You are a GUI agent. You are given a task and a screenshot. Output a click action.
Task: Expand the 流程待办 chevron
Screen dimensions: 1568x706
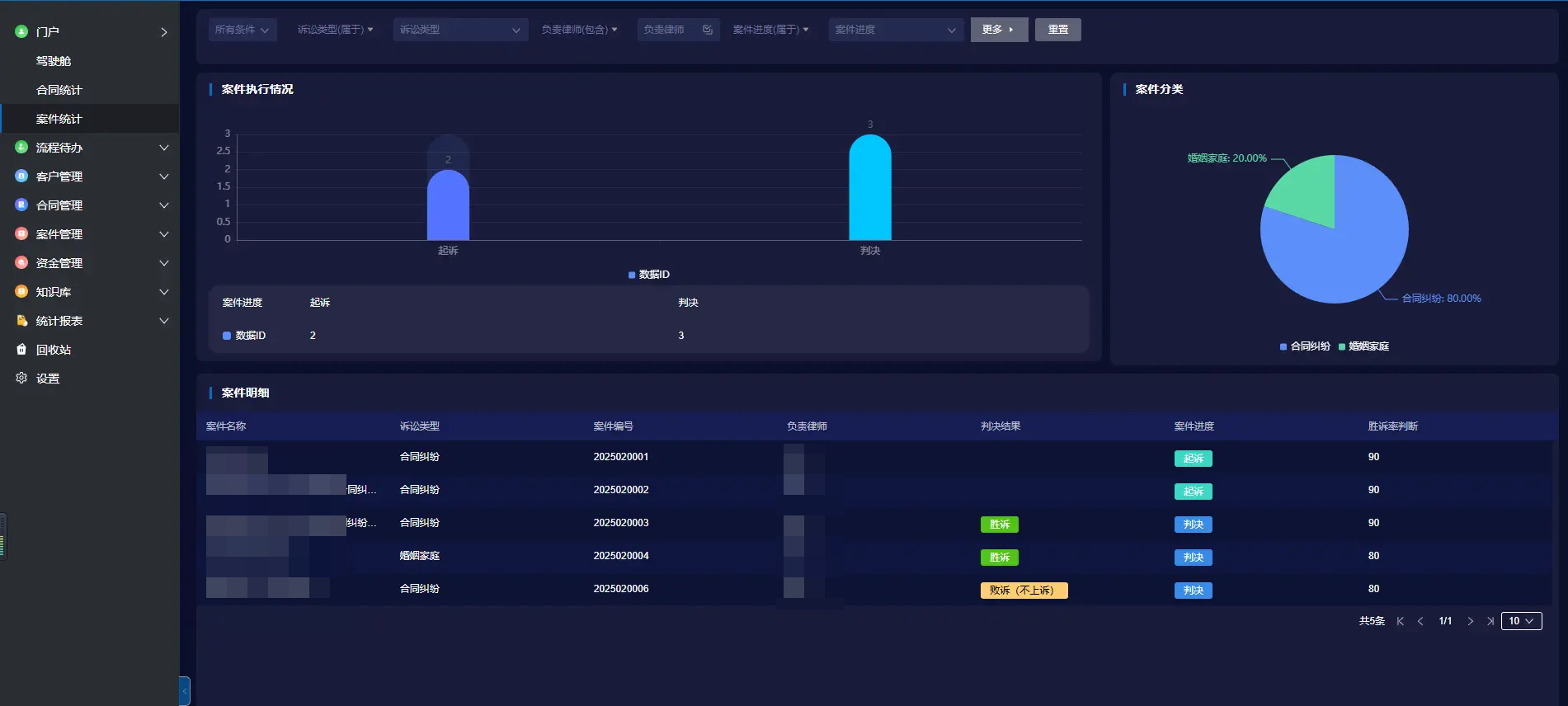(x=164, y=148)
